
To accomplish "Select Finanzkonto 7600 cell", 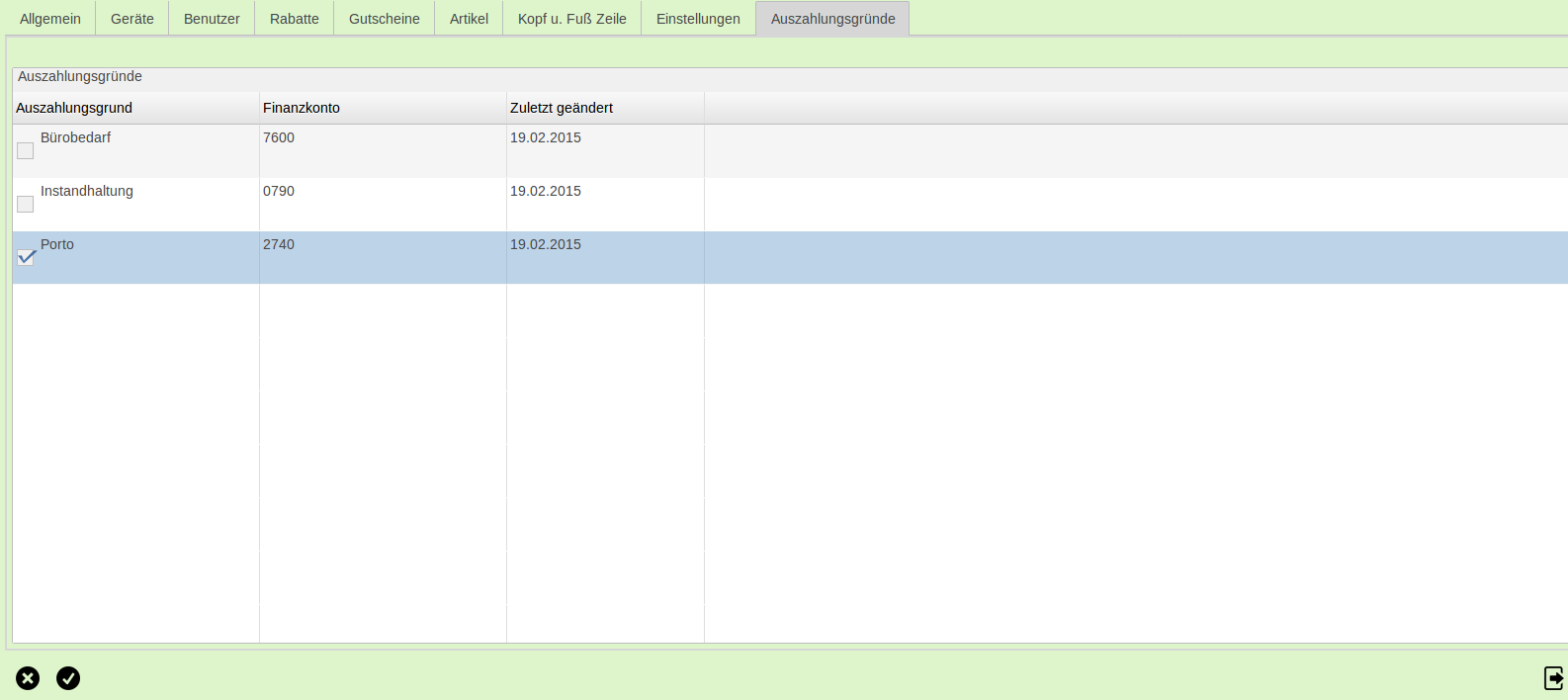I will click(279, 138).
